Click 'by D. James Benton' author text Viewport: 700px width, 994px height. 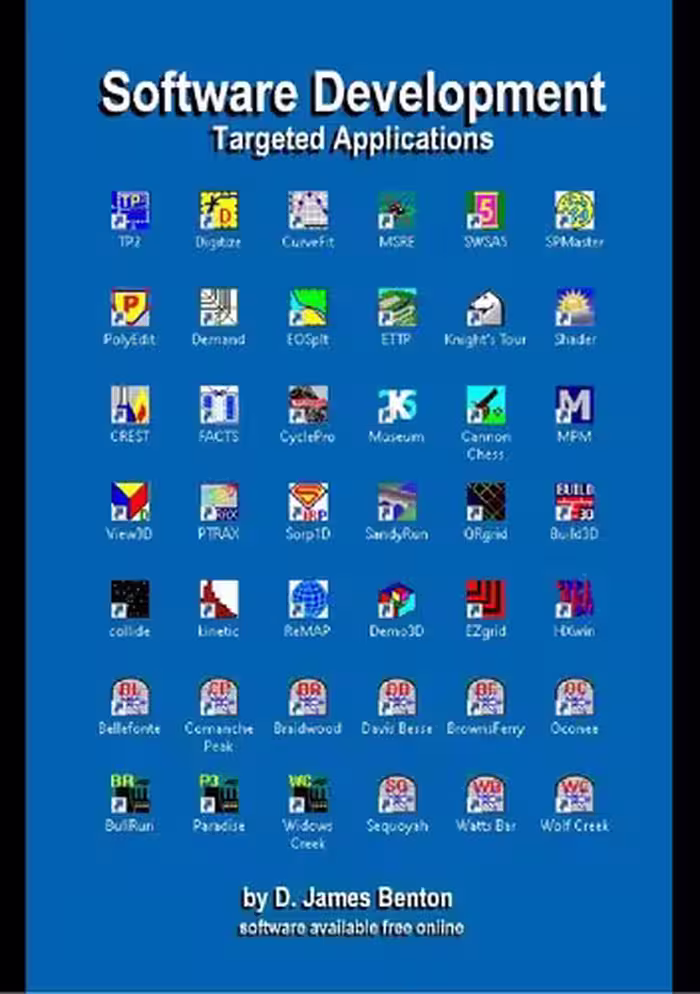(348, 898)
